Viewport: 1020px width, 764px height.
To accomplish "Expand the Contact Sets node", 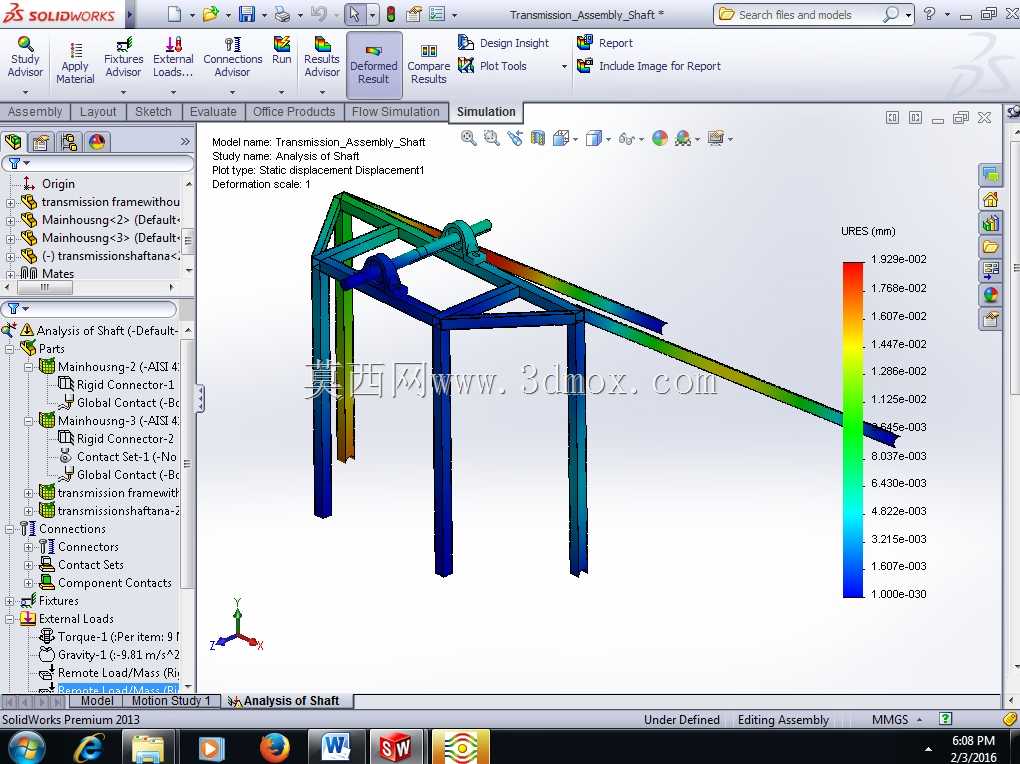I will click(29, 565).
